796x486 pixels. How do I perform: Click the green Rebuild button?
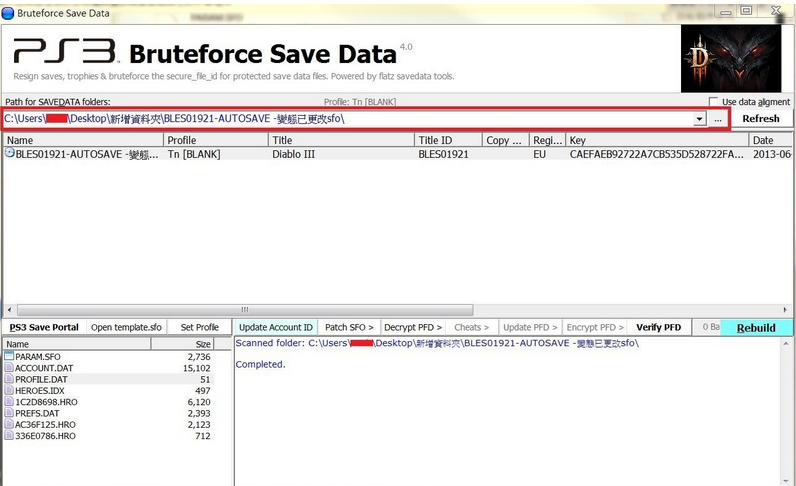click(755, 328)
